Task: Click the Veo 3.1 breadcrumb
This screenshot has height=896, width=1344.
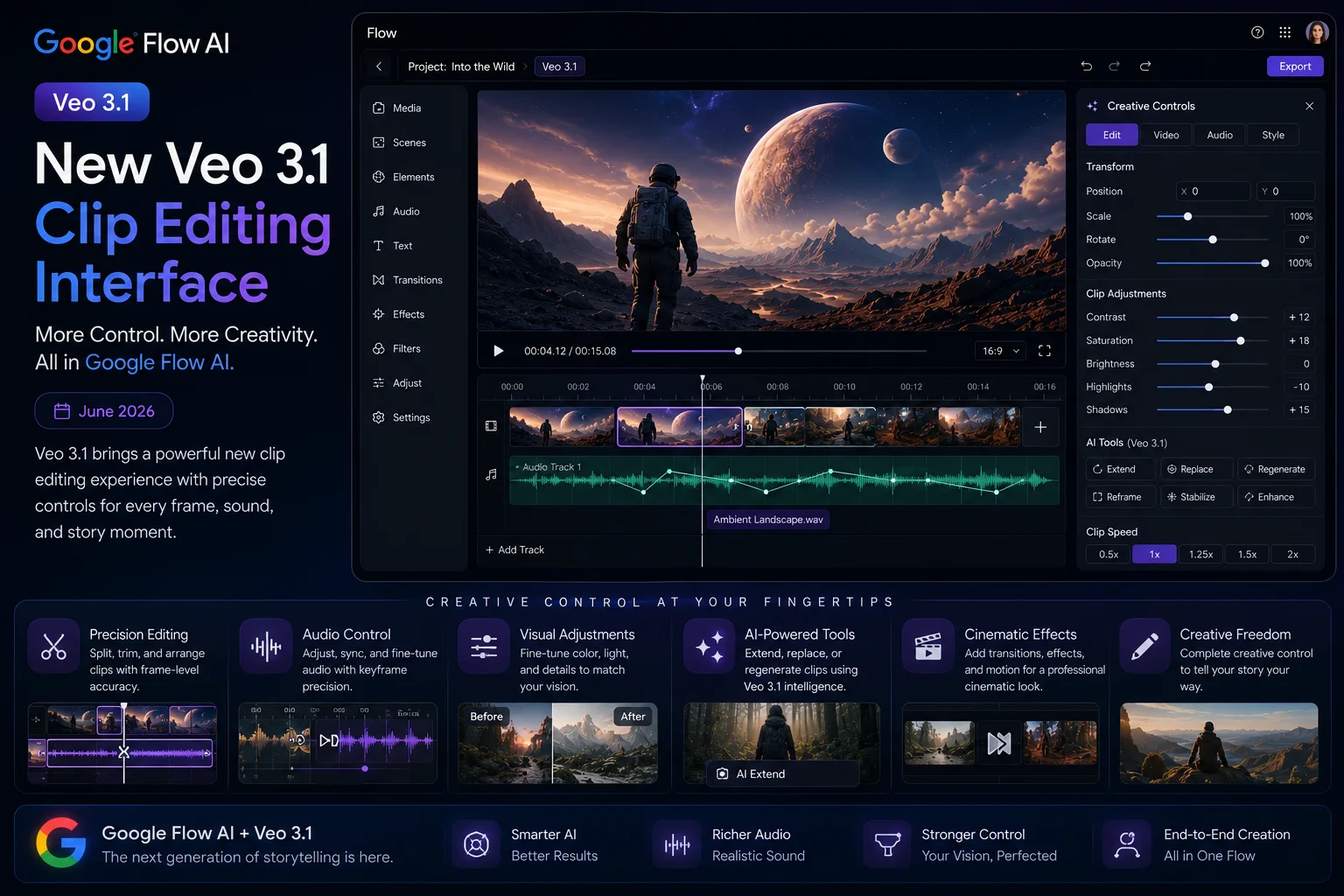Action: pos(559,66)
